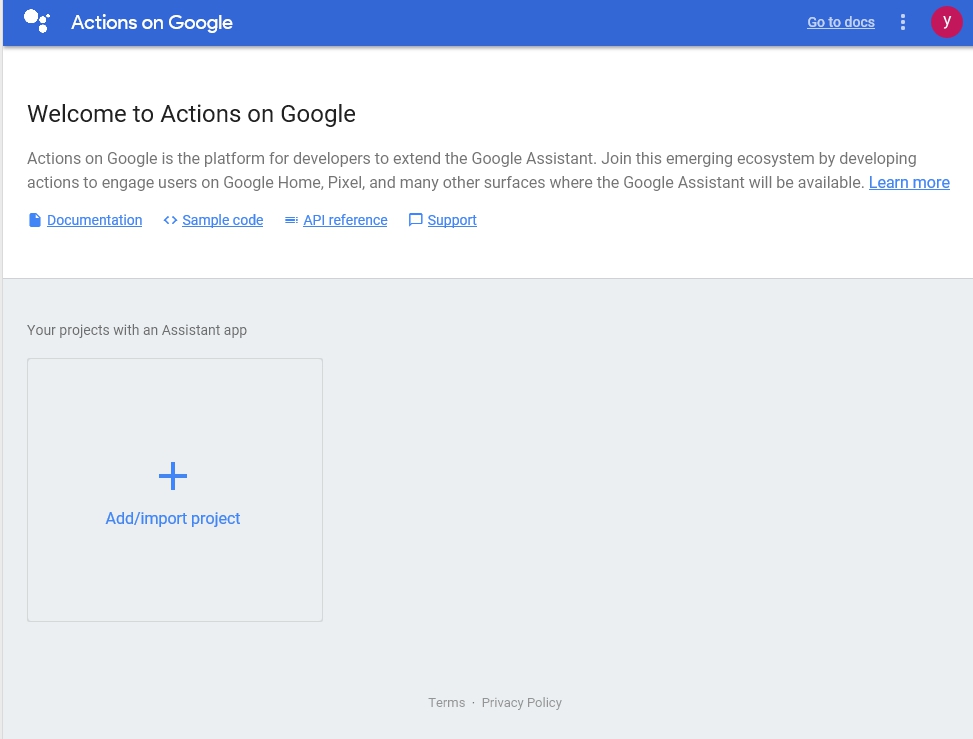This screenshot has height=739, width=973.
Task: View the Privacy Policy page
Action: pyautogui.click(x=521, y=702)
